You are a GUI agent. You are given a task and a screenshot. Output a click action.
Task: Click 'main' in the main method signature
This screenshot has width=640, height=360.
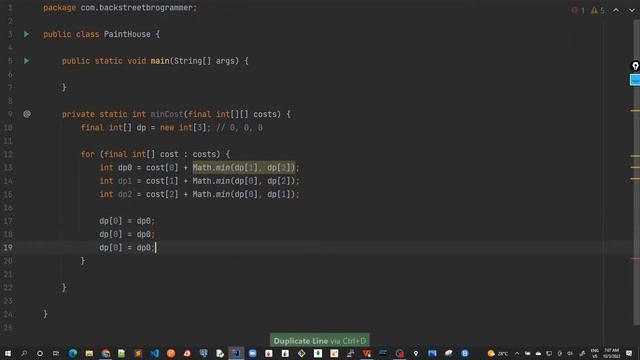tap(160, 61)
